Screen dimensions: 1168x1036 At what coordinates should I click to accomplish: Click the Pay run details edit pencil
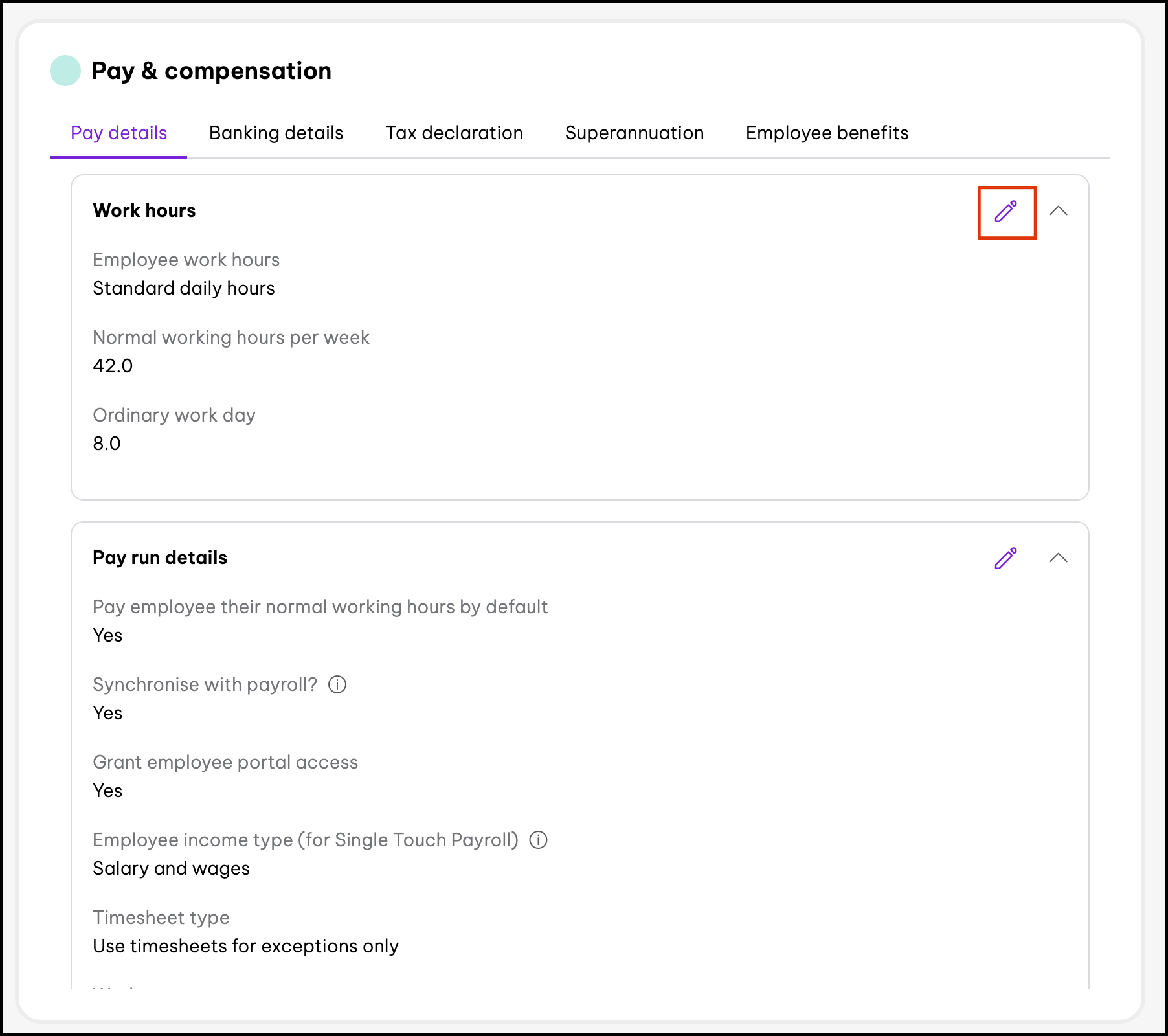(x=1005, y=558)
